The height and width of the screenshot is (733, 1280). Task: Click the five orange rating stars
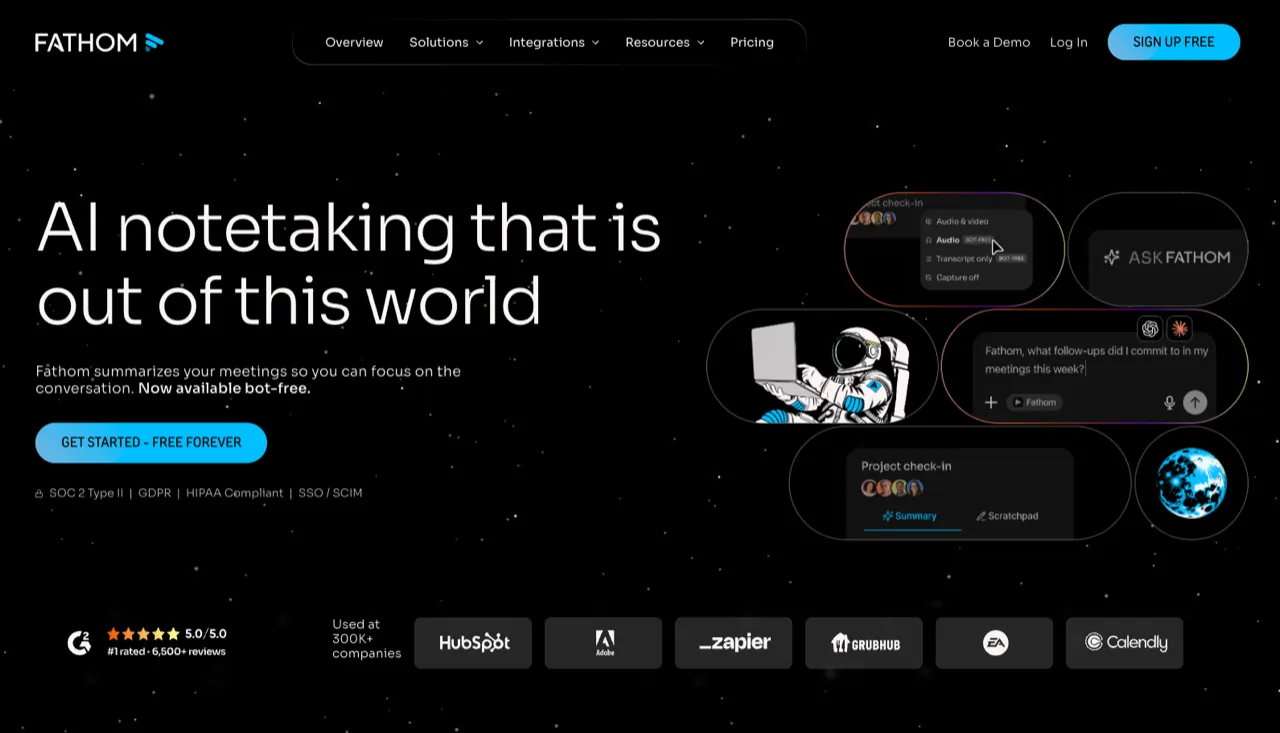(x=143, y=634)
